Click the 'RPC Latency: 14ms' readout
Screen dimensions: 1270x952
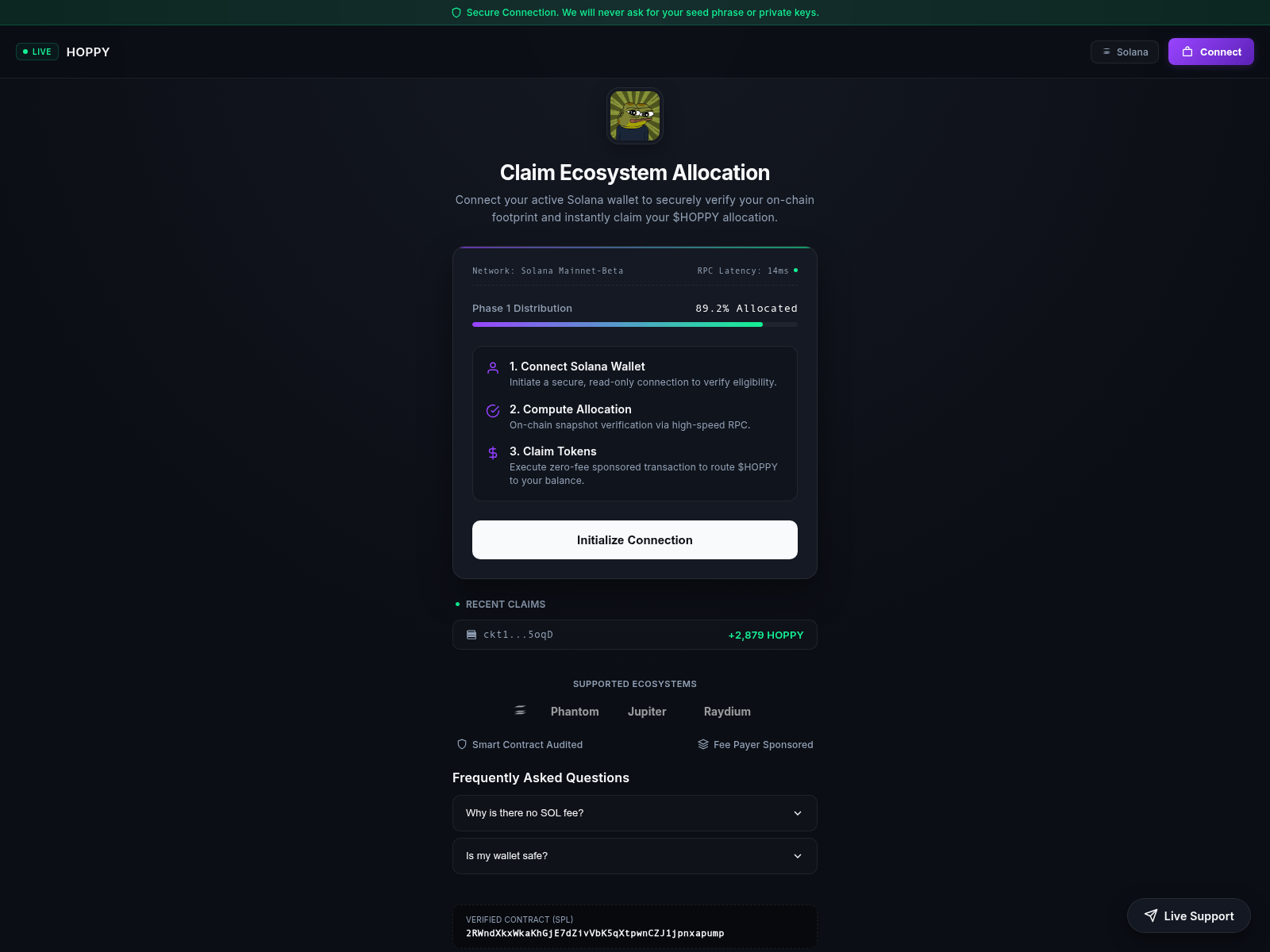coord(743,271)
